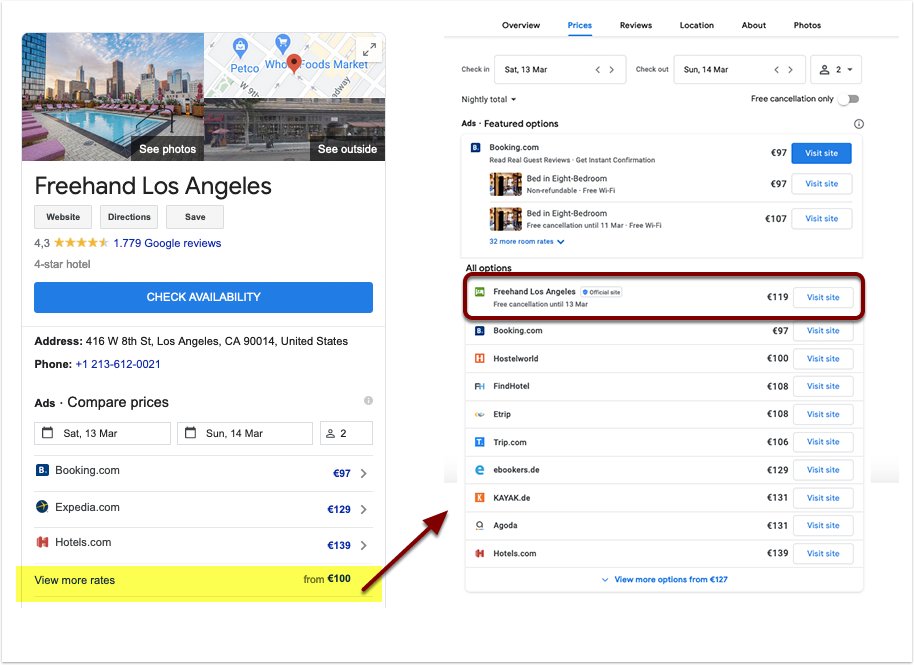Call phone number +1 213-612-0021 link
The height and width of the screenshot is (665, 914).
tap(118, 364)
